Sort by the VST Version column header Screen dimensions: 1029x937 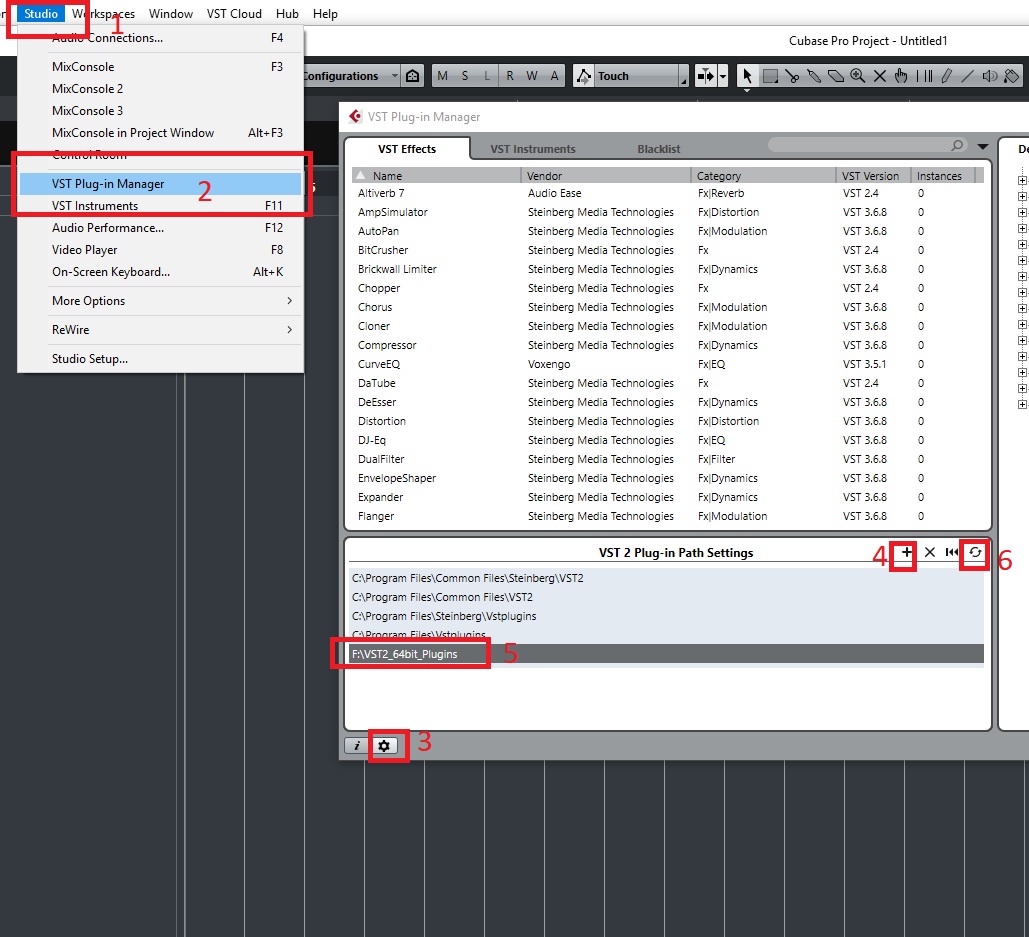[x=873, y=176]
